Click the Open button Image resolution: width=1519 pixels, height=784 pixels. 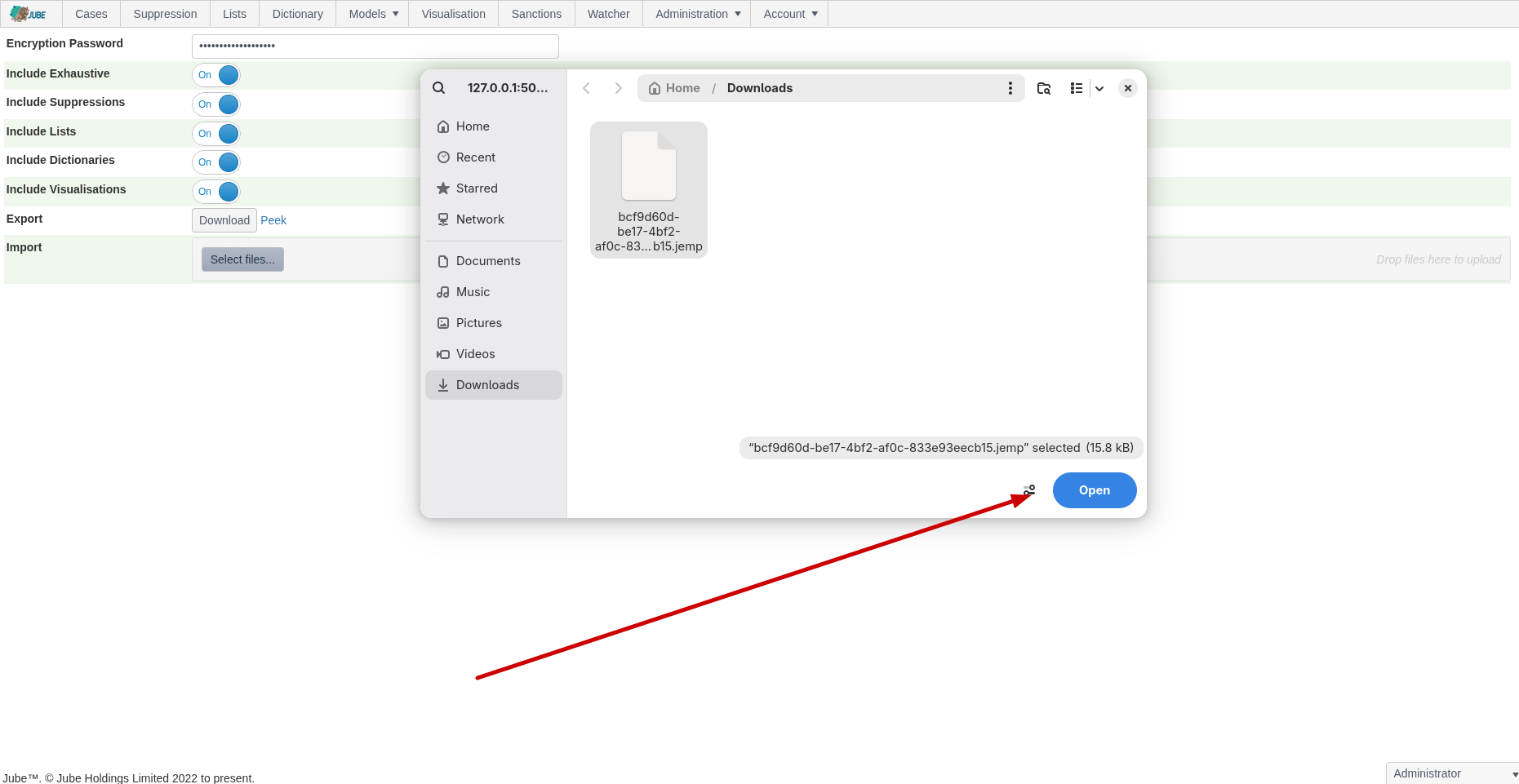click(1095, 490)
